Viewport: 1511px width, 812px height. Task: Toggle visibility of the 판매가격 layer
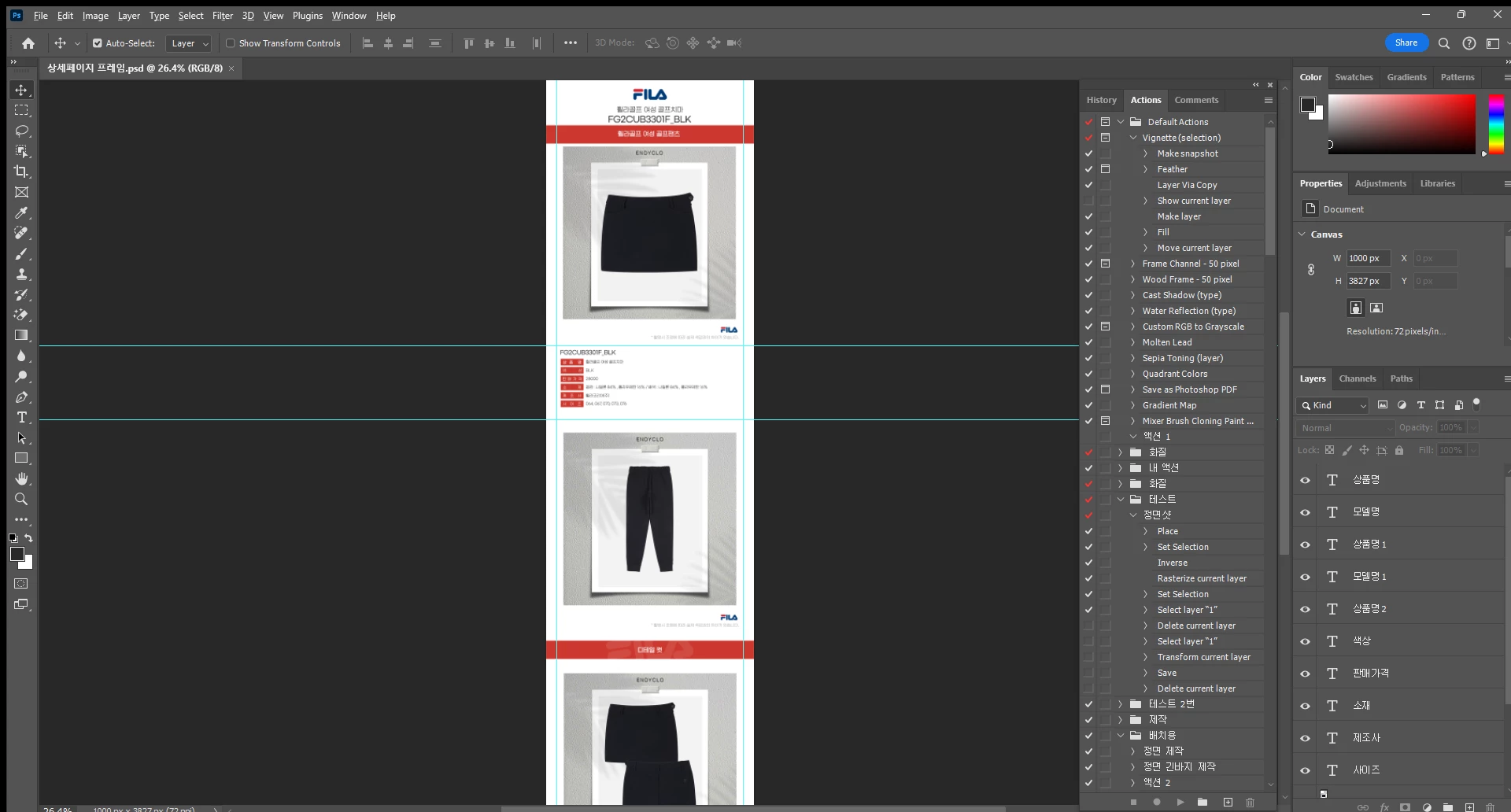[x=1305, y=674]
